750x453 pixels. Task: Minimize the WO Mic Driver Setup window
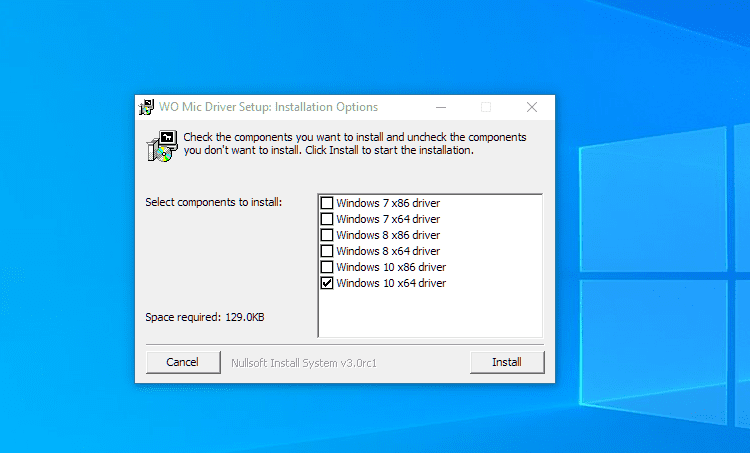click(441, 107)
